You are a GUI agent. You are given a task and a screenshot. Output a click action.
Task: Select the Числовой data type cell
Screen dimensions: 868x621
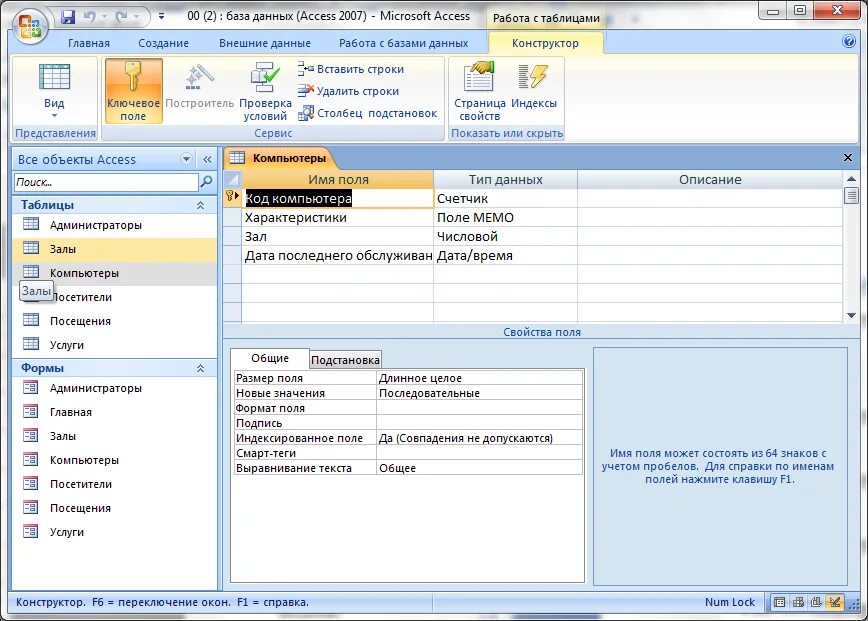(x=505, y=236)
